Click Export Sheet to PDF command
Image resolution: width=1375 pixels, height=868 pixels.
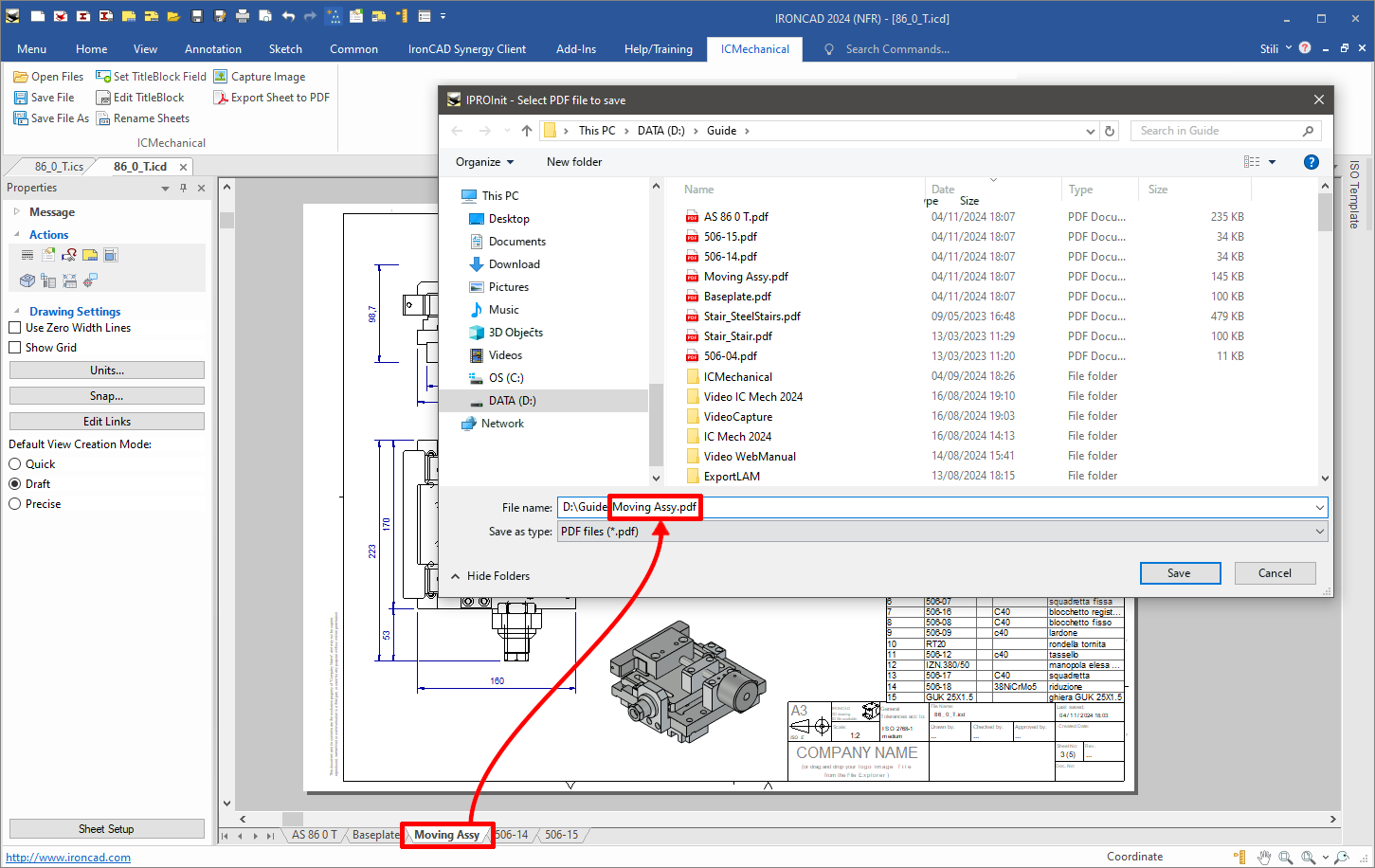[x=272, y=98]
